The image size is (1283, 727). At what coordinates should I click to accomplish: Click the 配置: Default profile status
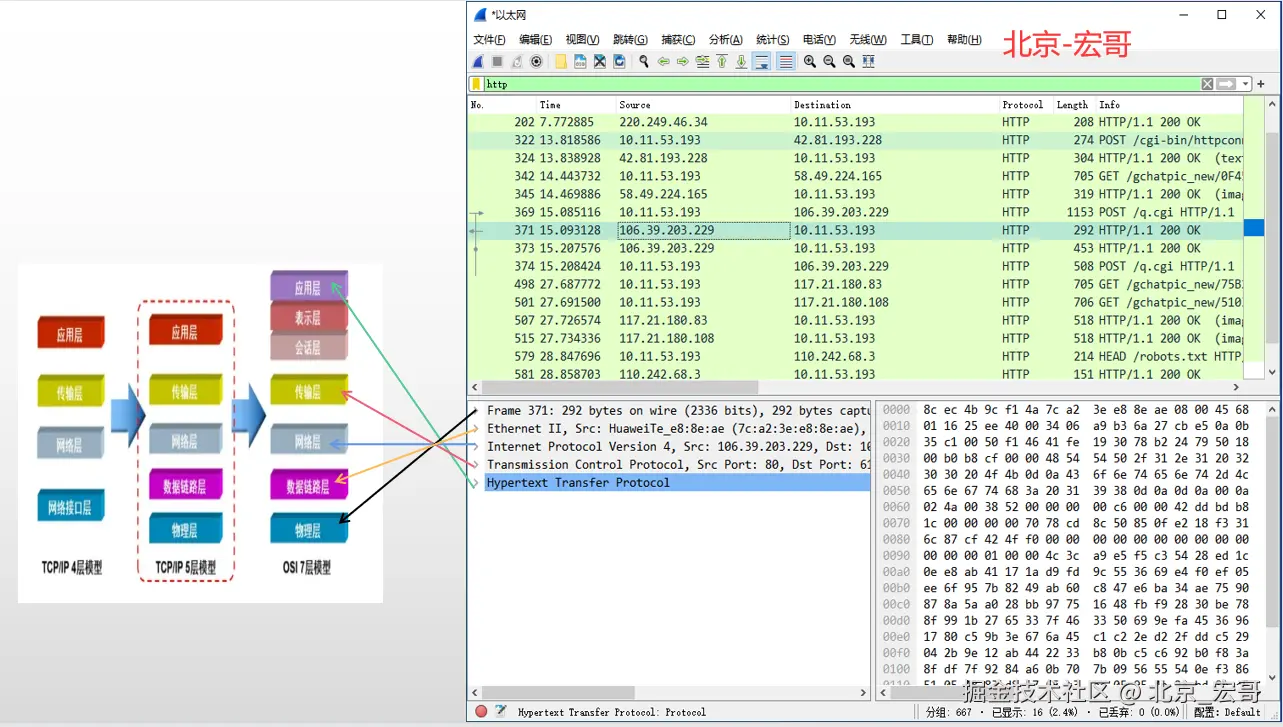1227,712
